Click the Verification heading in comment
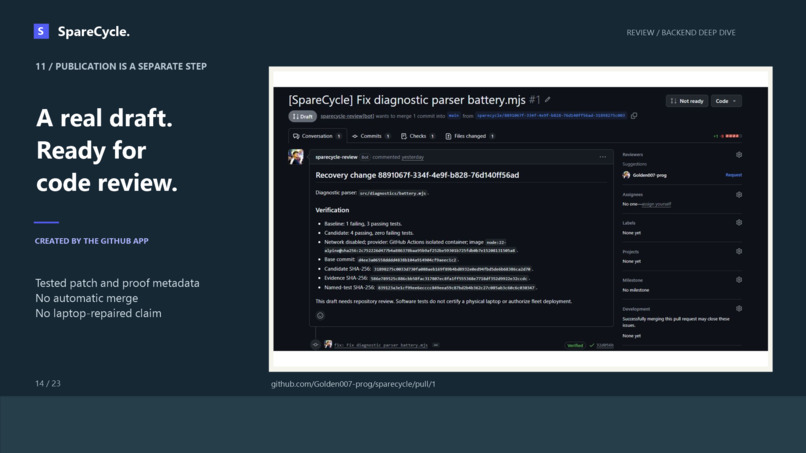The height and width of the screenshot is (453, 806). click(x=332, y=210)
